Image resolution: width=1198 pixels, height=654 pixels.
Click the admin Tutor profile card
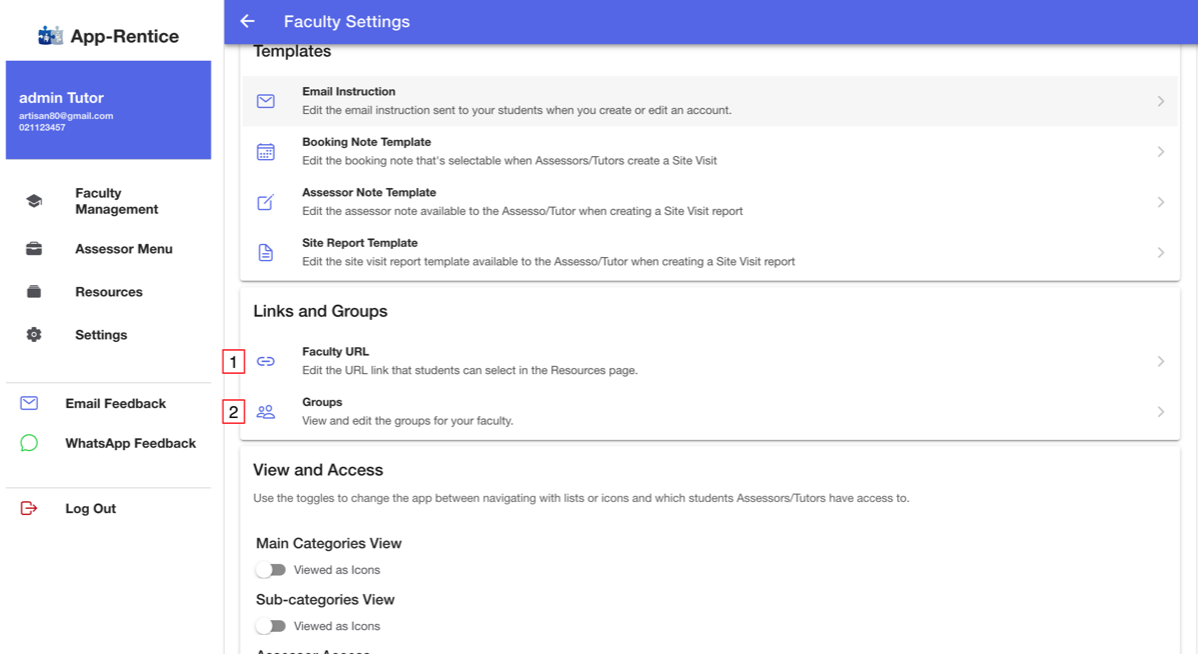(108, 110)
